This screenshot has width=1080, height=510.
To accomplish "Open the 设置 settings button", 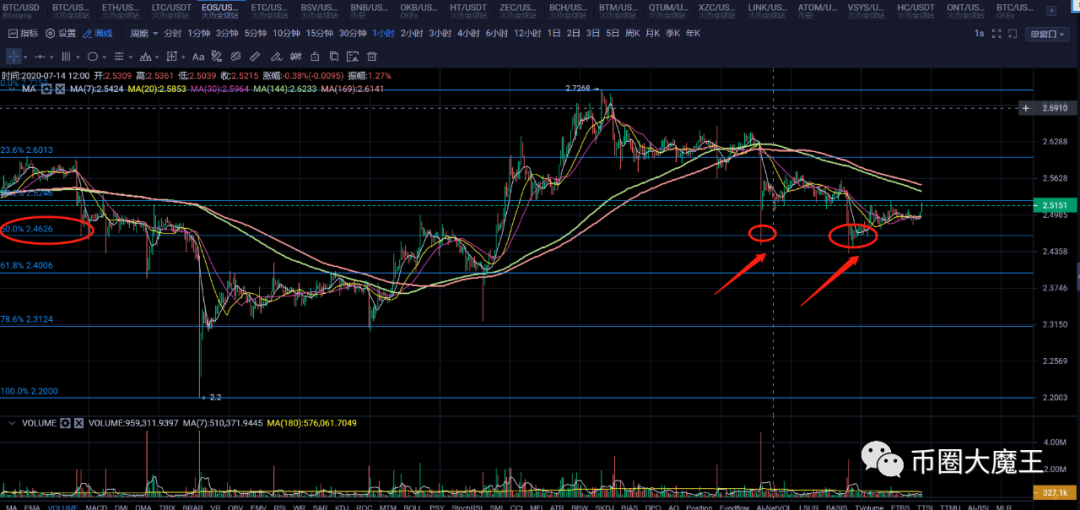I will pos(59,33).
